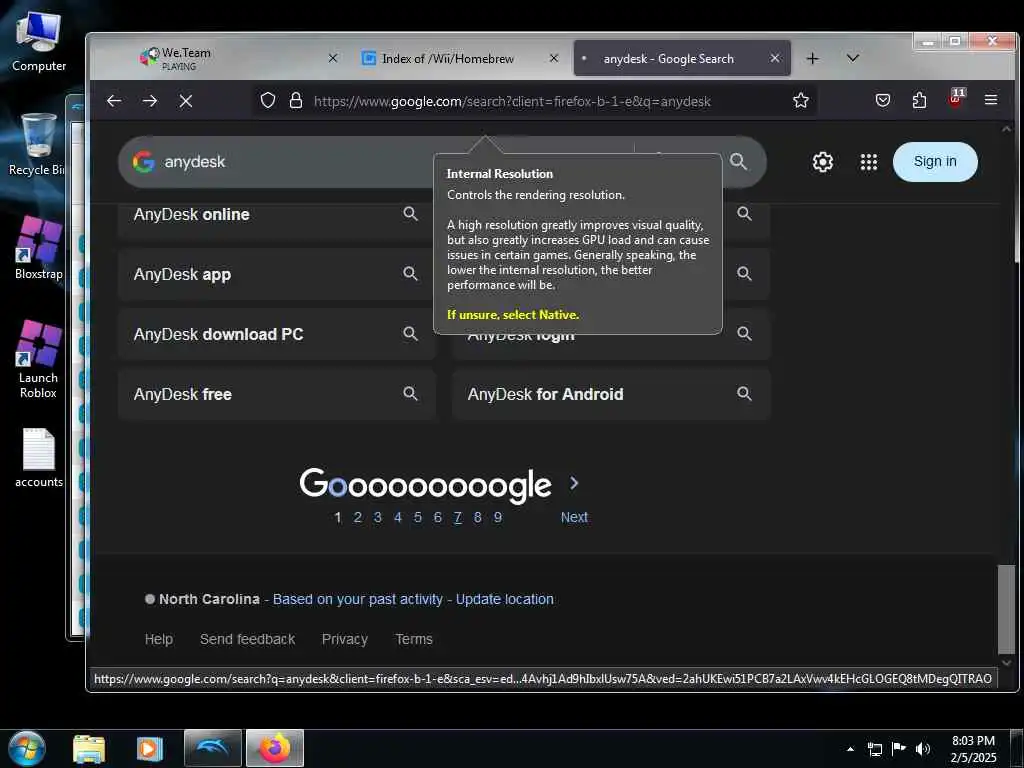1024x768 pixels.
Task: Open Google quick settings gear
Action: tap(823, 162)
